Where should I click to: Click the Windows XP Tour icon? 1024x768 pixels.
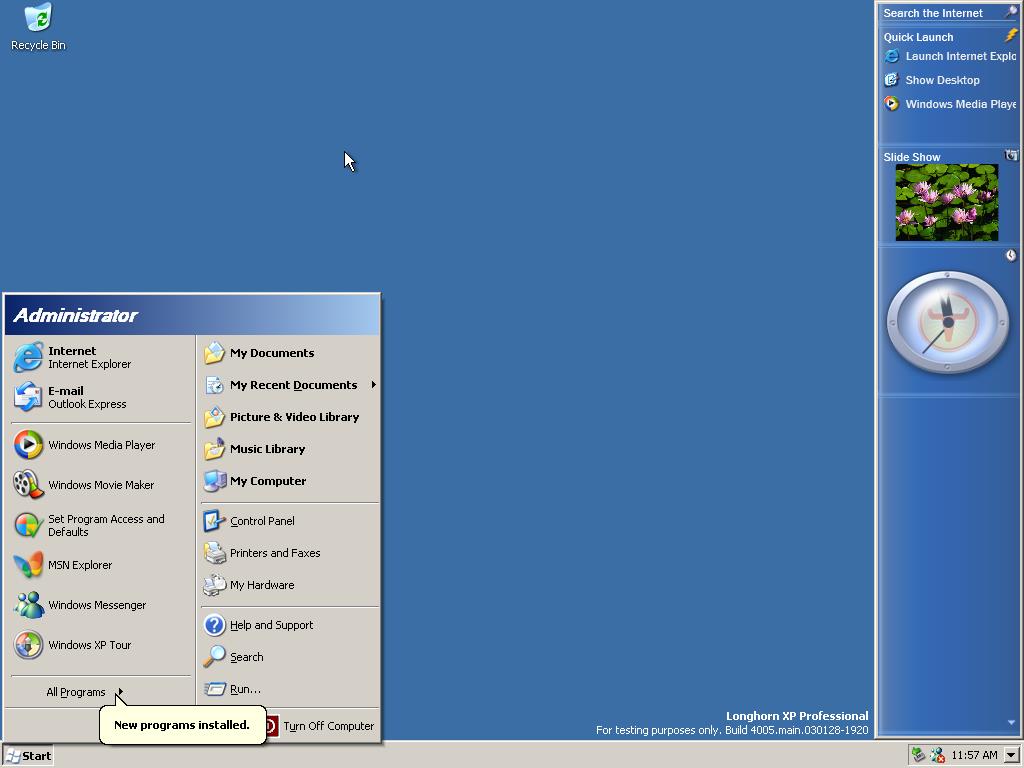28,645
